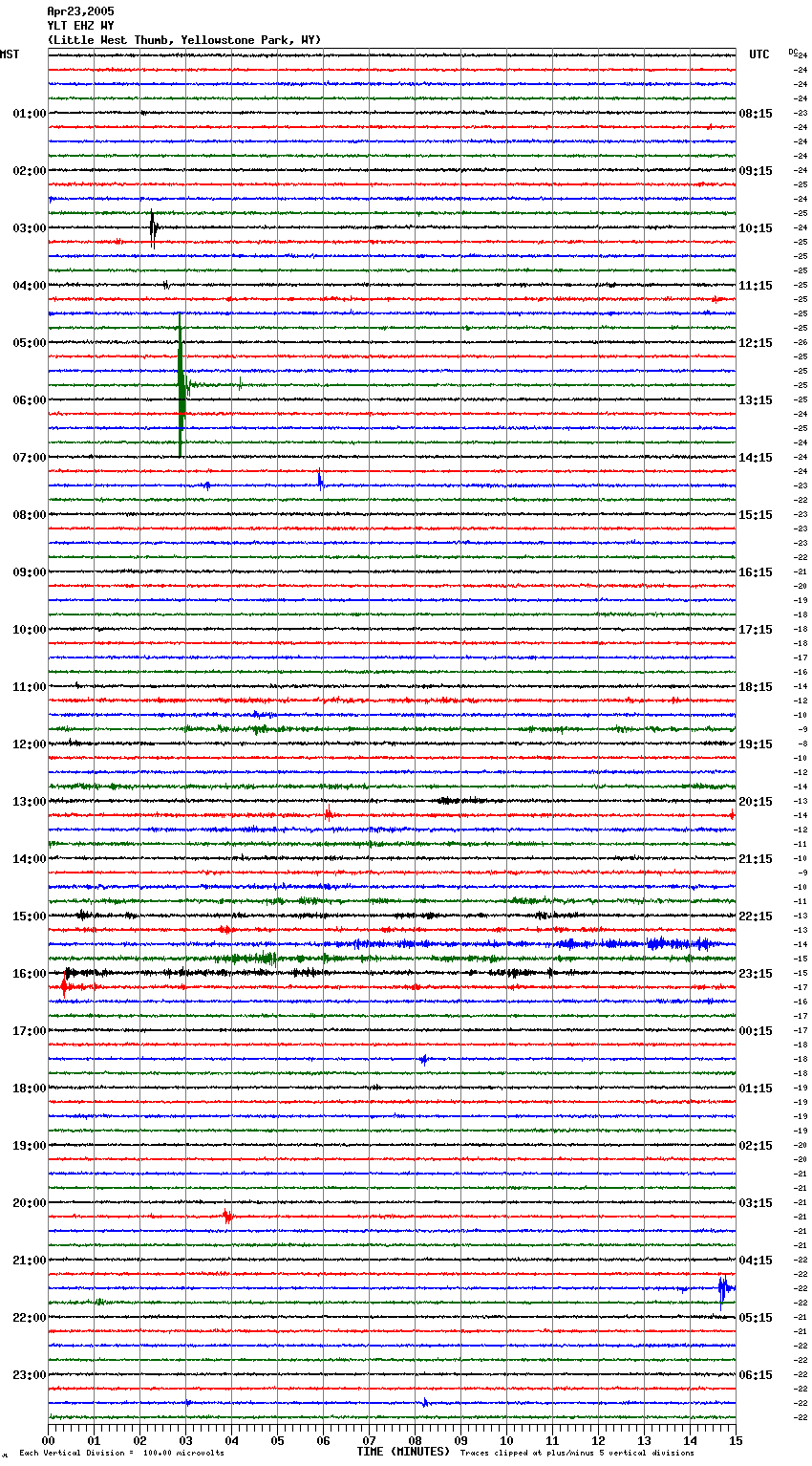The width and height of the screenshot is (812, 1466).
Task: Click the 08:15 UTC time label
Action: point(756,114)
